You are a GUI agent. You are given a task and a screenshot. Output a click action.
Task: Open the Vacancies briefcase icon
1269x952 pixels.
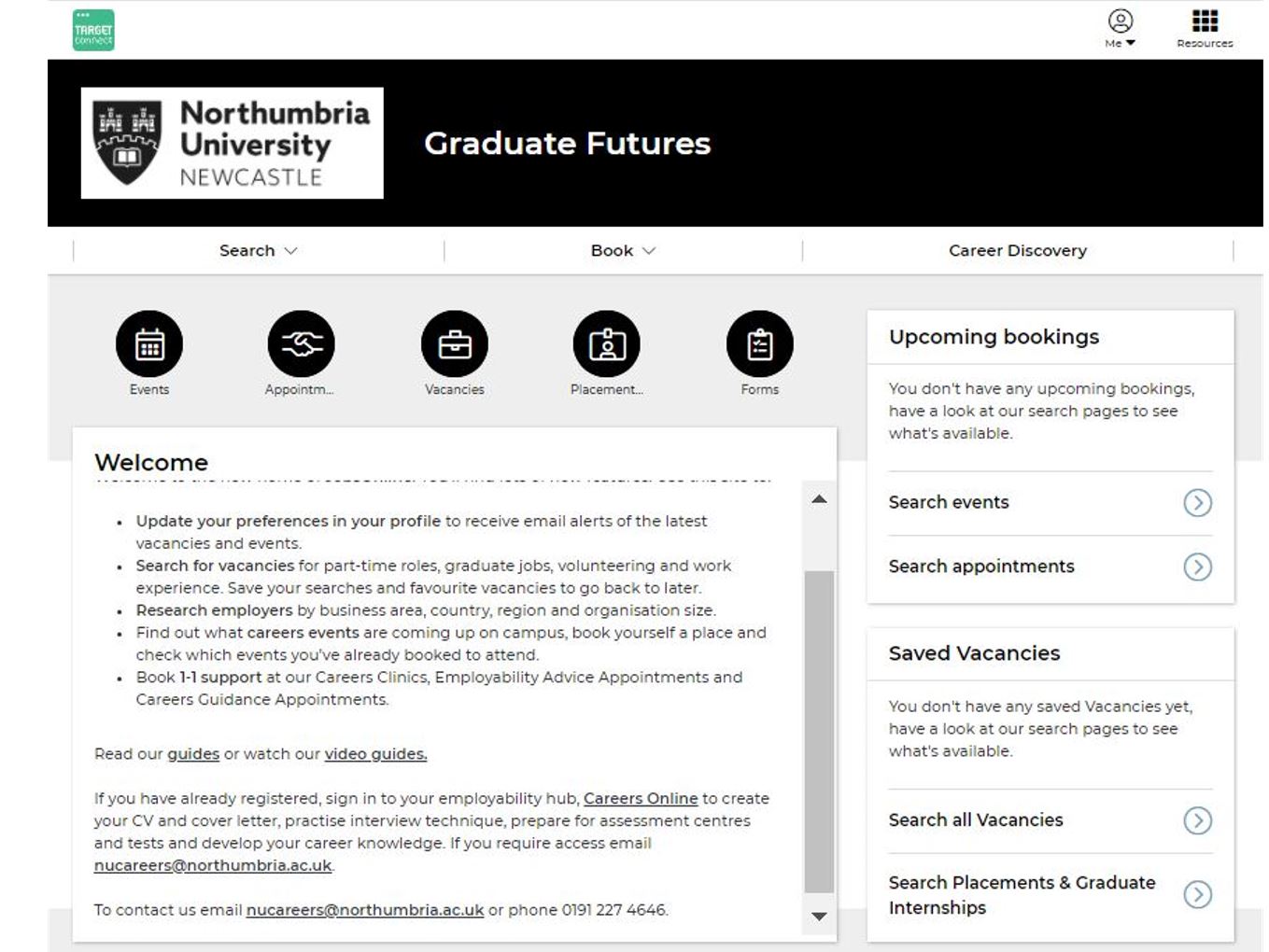pyautogui.click(x=455, y=344)
